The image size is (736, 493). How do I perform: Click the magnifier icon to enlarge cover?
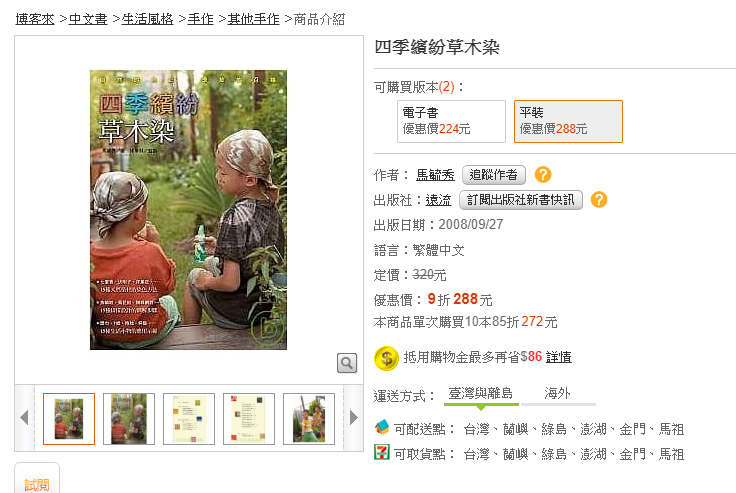[x=347, y=363]
